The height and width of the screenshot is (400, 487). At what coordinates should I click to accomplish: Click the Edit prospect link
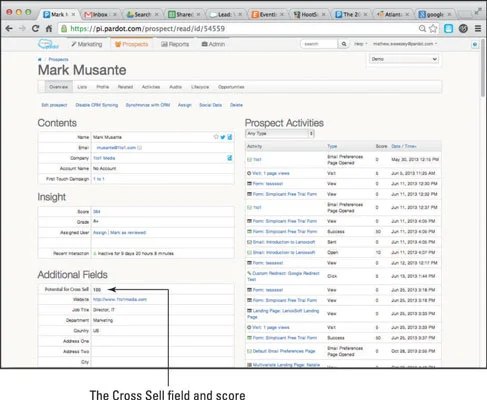54,105
